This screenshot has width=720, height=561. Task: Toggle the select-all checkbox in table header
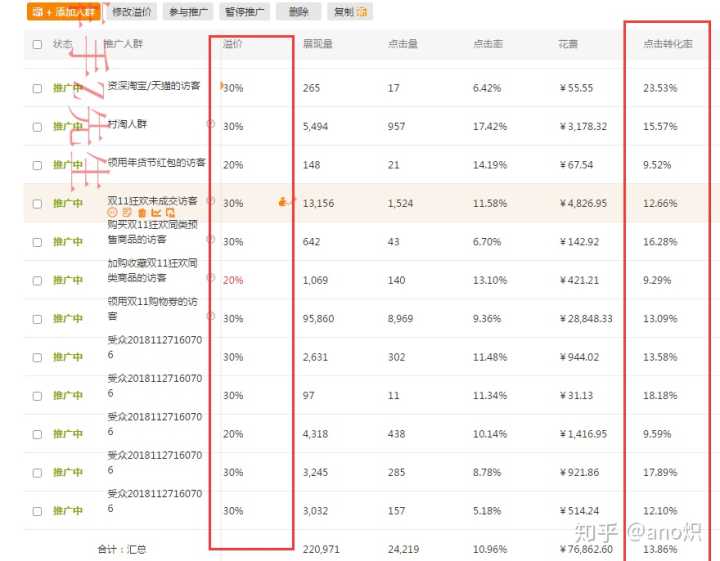pyautogui.click(x=37, y=45)
